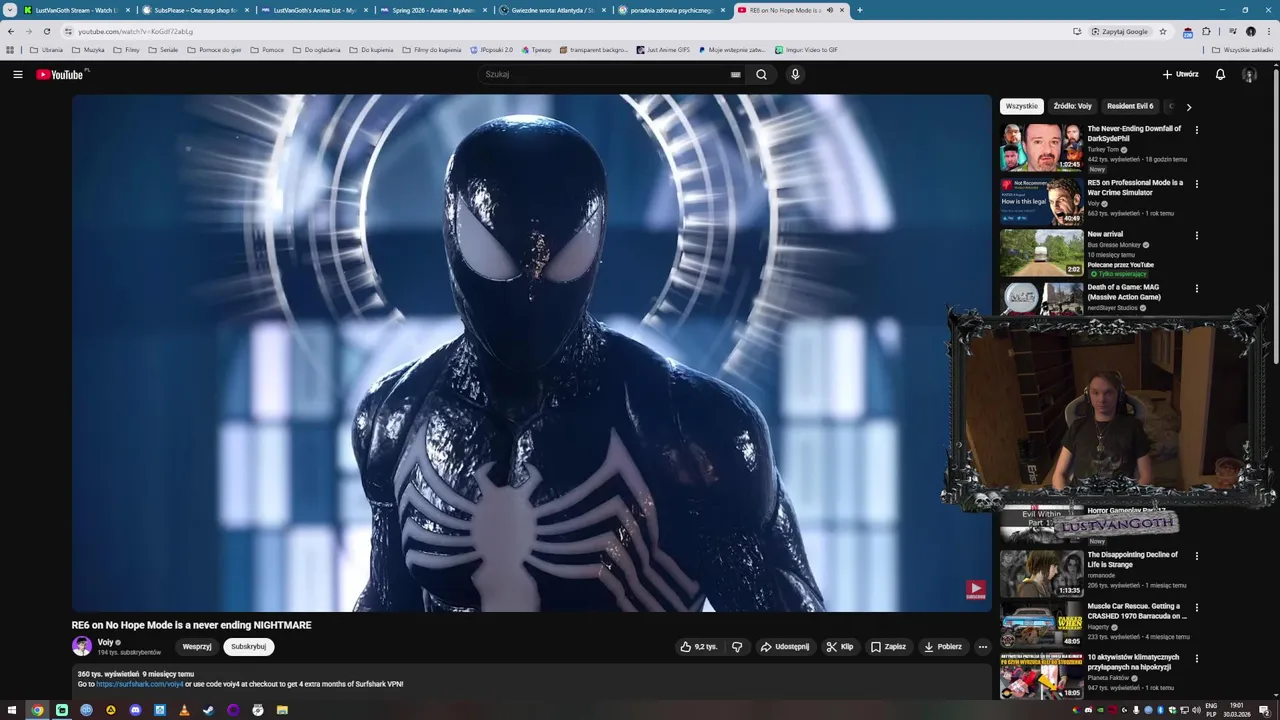Switch to the Gwiezdne wrota: Atlantyda tab

tap(552, 10)
